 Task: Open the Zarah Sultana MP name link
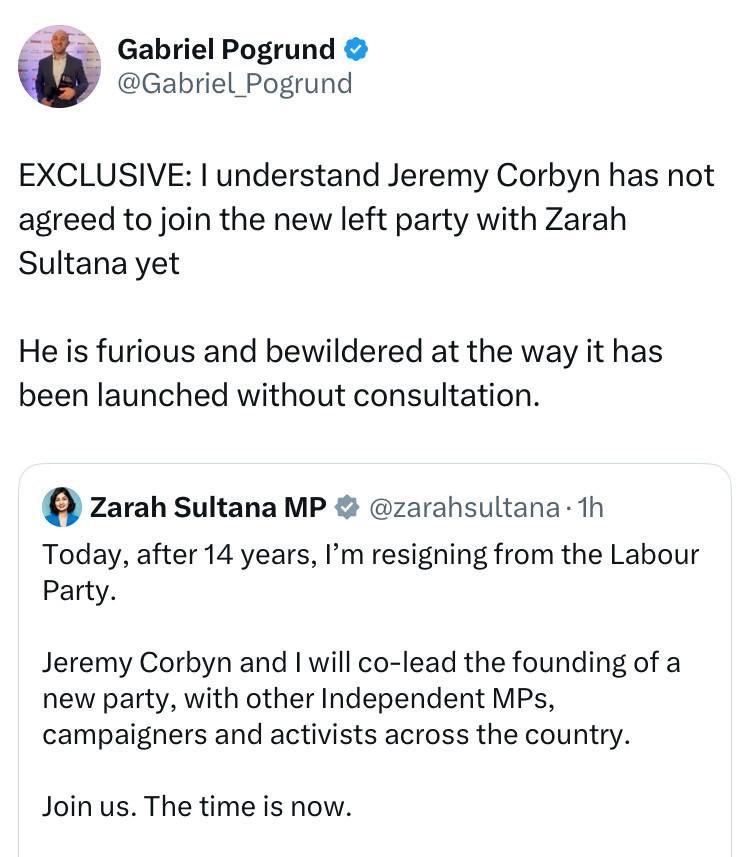[x=208, y=508]
